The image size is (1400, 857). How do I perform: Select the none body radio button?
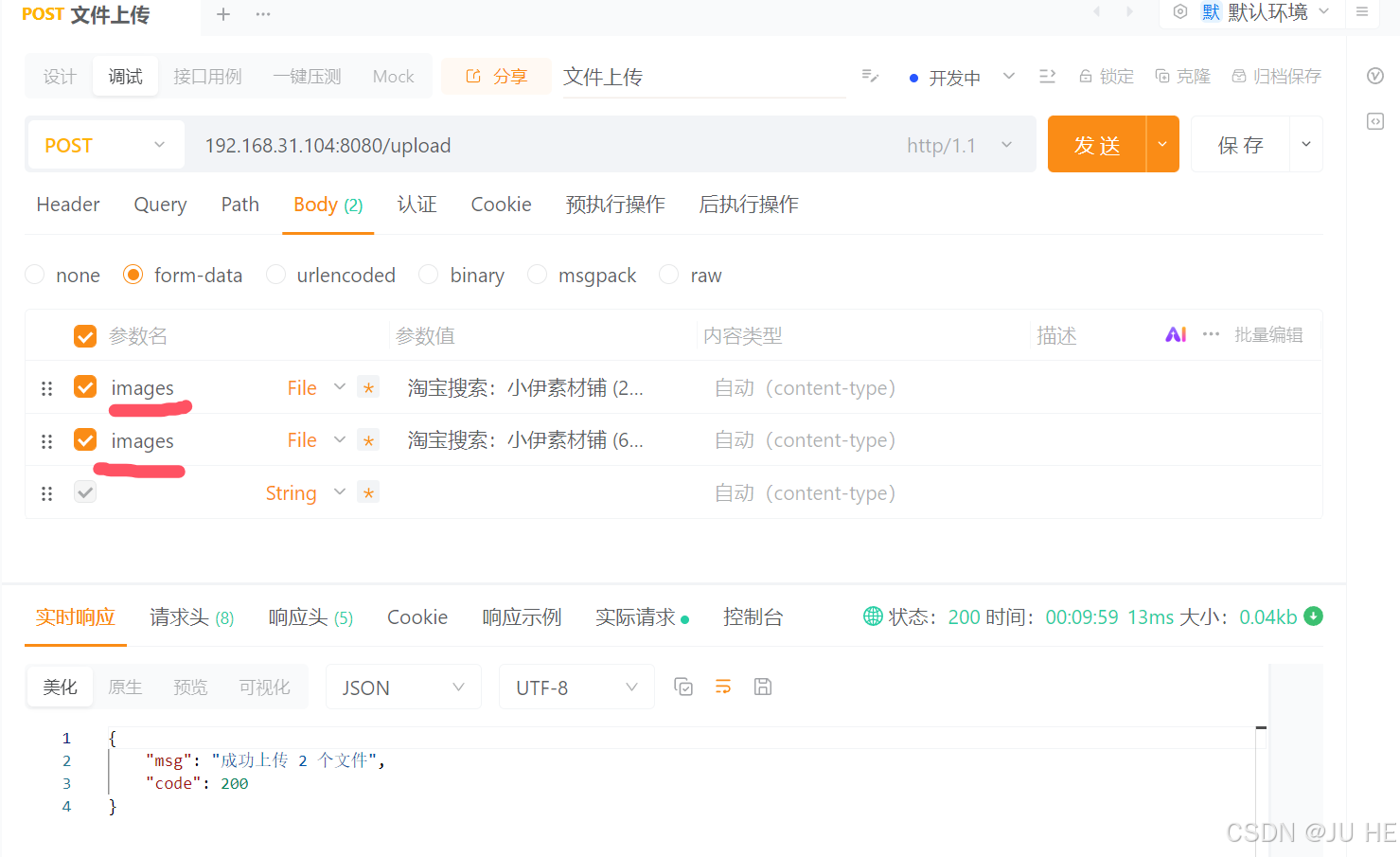[x=35, y=275]
